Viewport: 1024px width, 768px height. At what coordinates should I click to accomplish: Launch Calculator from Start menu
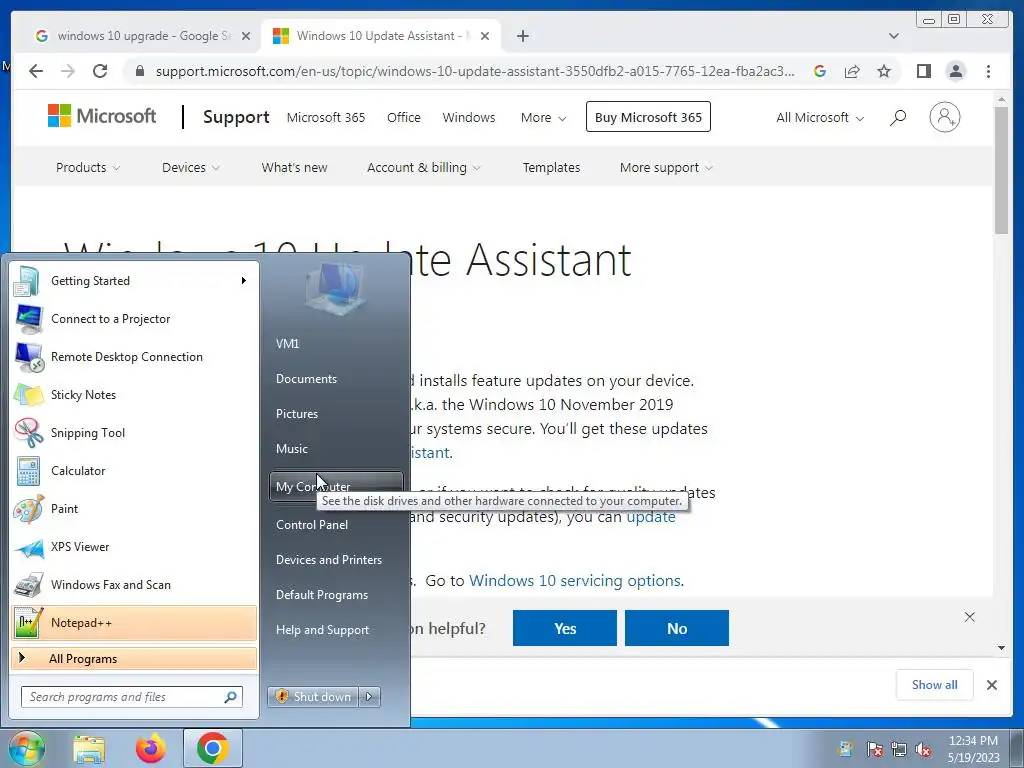coord(134,470)
